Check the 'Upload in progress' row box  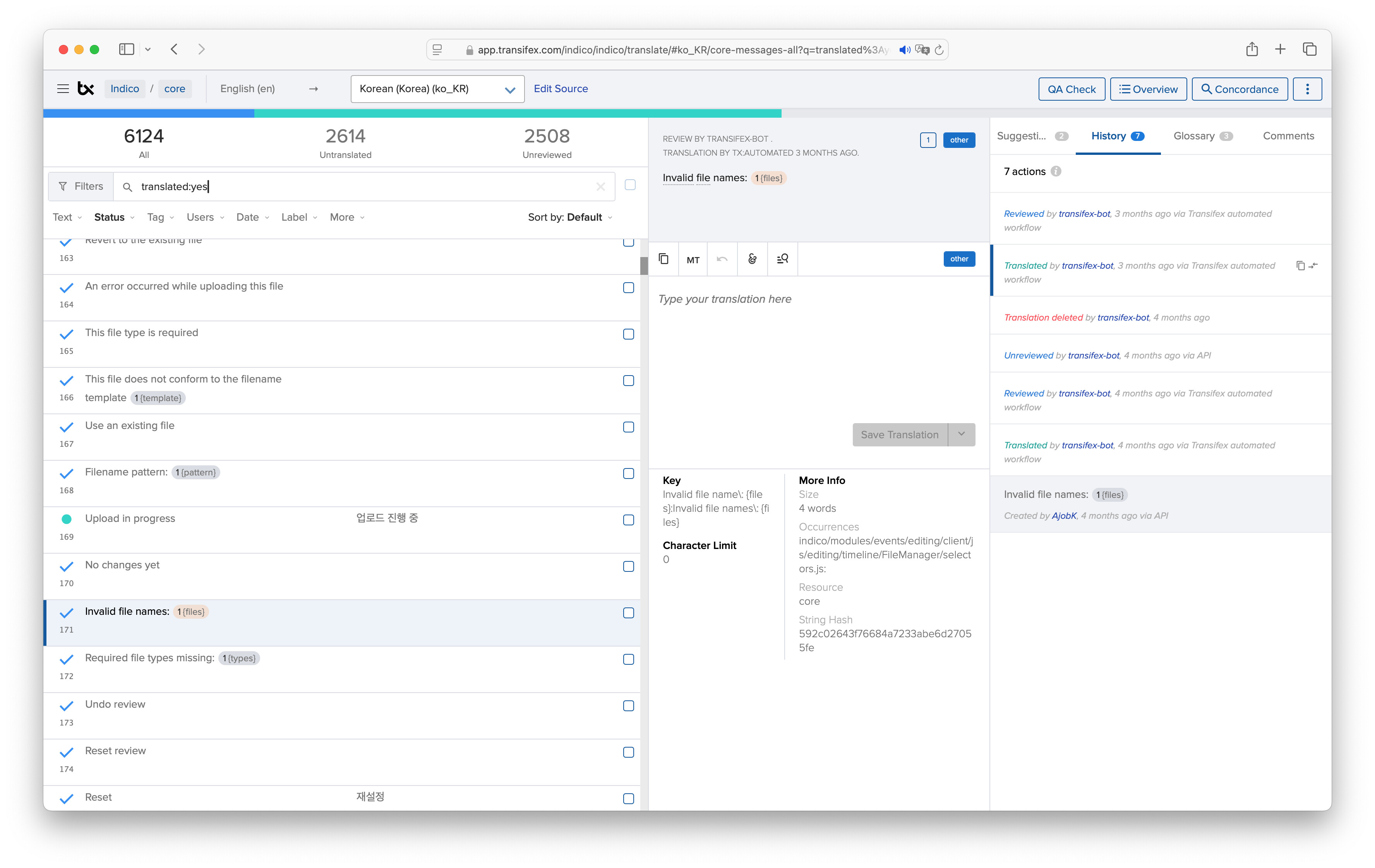628,520
